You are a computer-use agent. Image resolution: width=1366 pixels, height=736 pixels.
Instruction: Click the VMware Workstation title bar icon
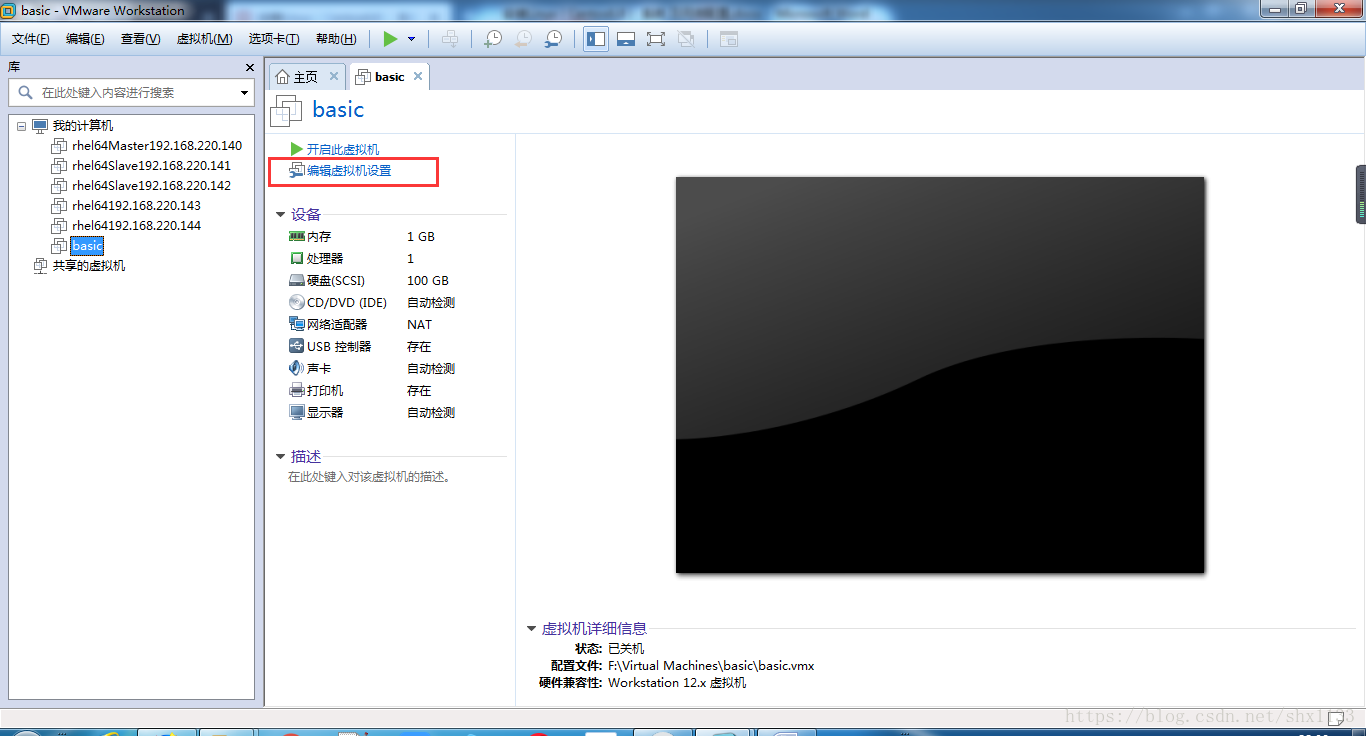click(x=9, y=11)
